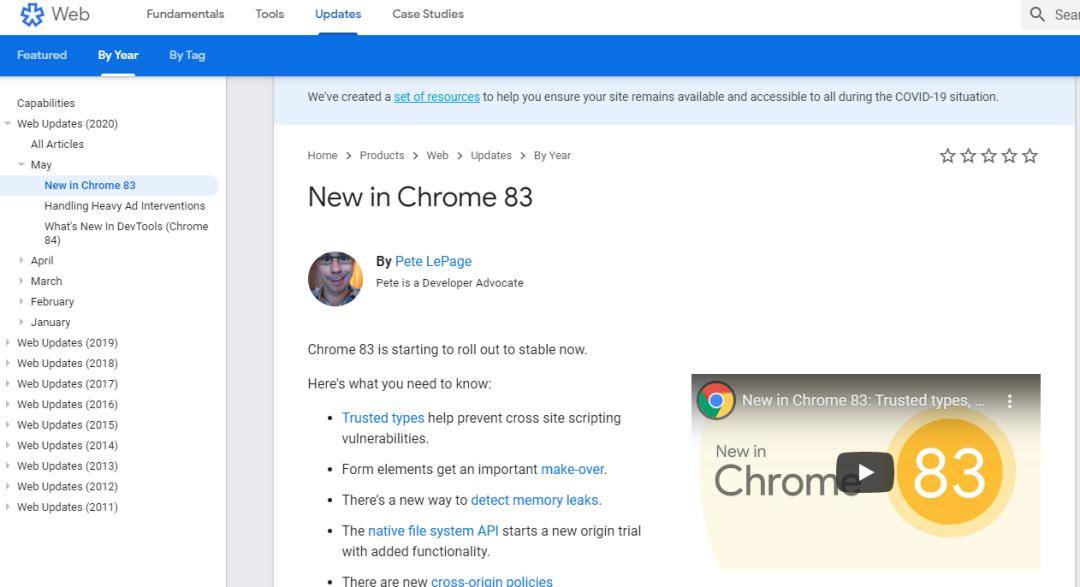Collapse the May articles list

[22, 165]
